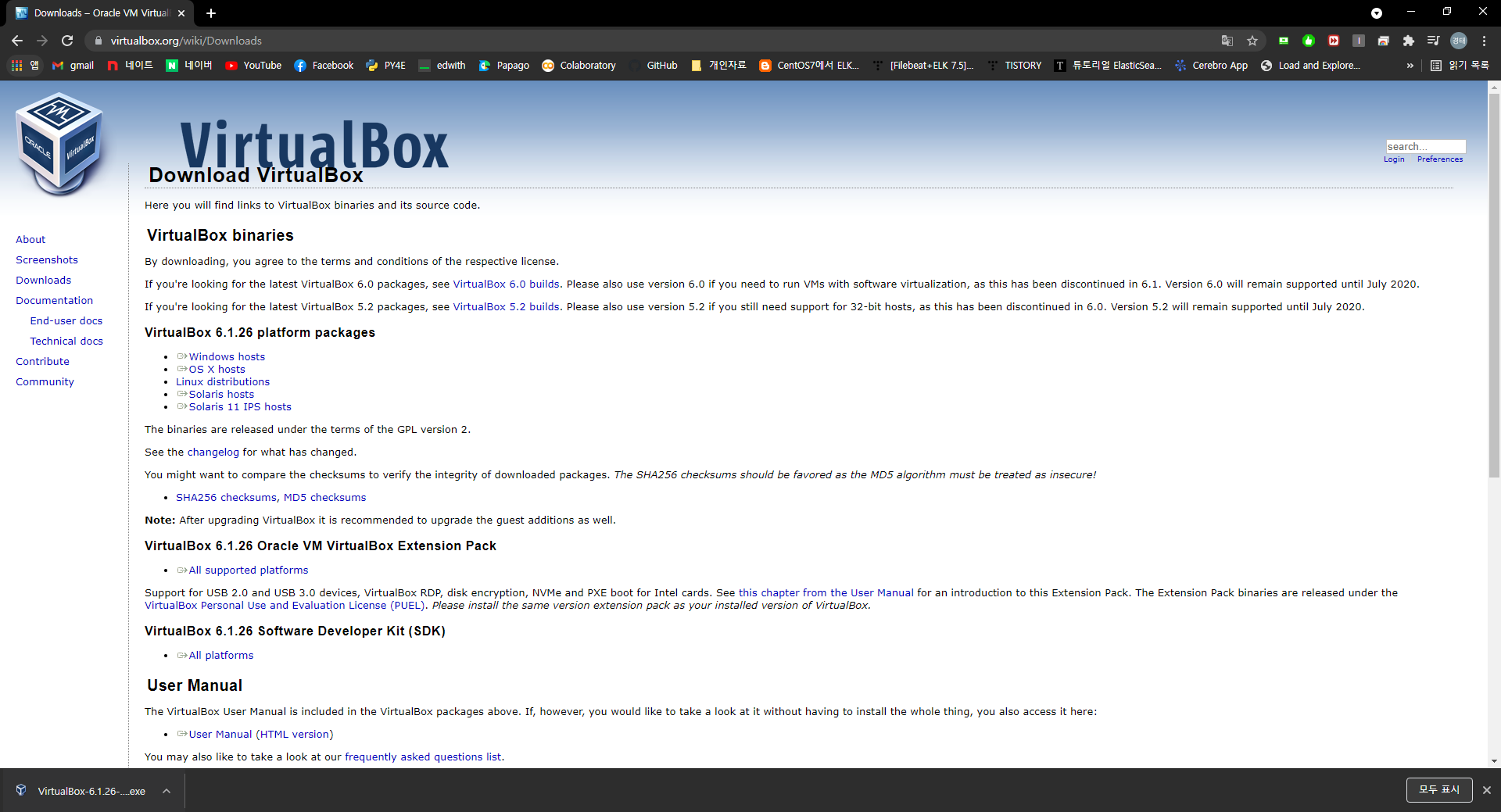The width and height of the screenshot is (1501, 812).
Task: Go back to the previous page
Action: pos(17,41)
